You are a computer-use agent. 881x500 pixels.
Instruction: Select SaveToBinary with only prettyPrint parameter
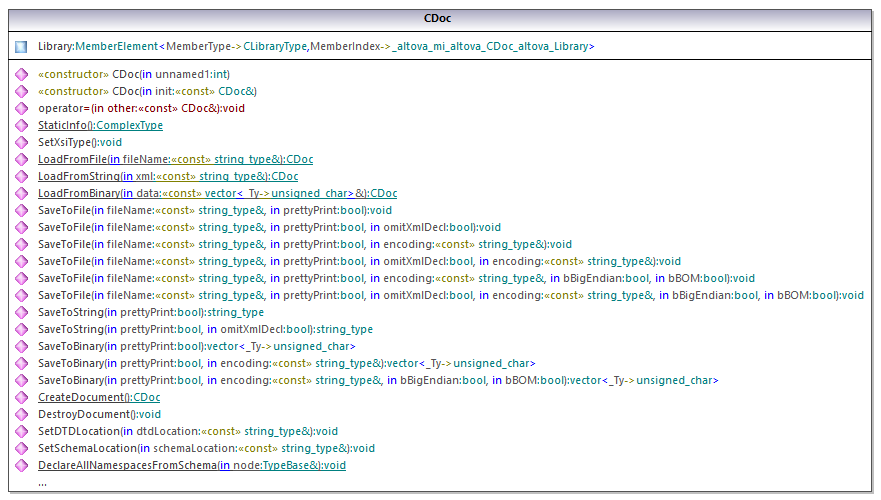[x=196, y=346]
